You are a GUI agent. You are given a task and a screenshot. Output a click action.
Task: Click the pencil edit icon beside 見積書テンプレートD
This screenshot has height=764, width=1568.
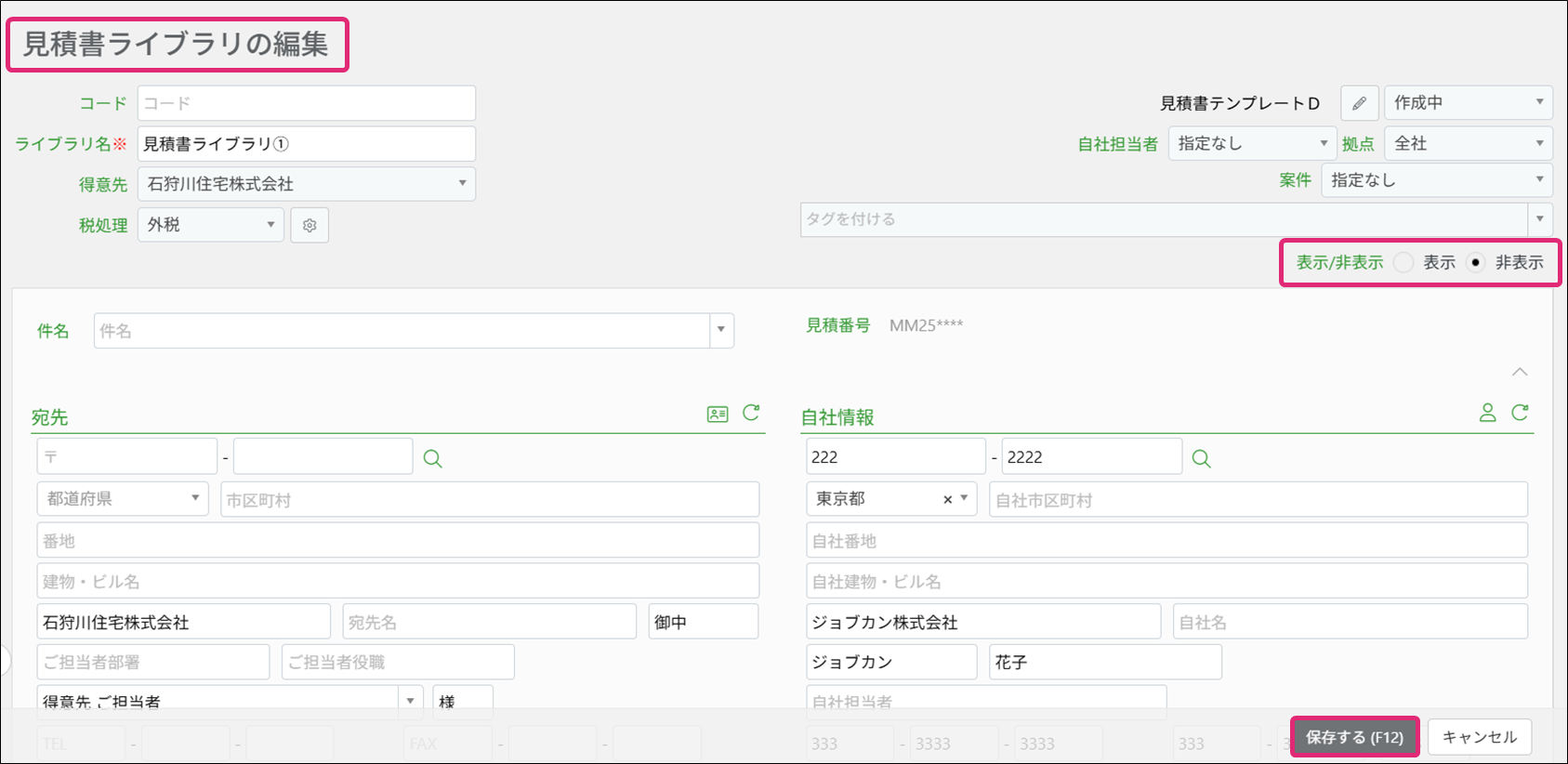[x=1359, y=103]
